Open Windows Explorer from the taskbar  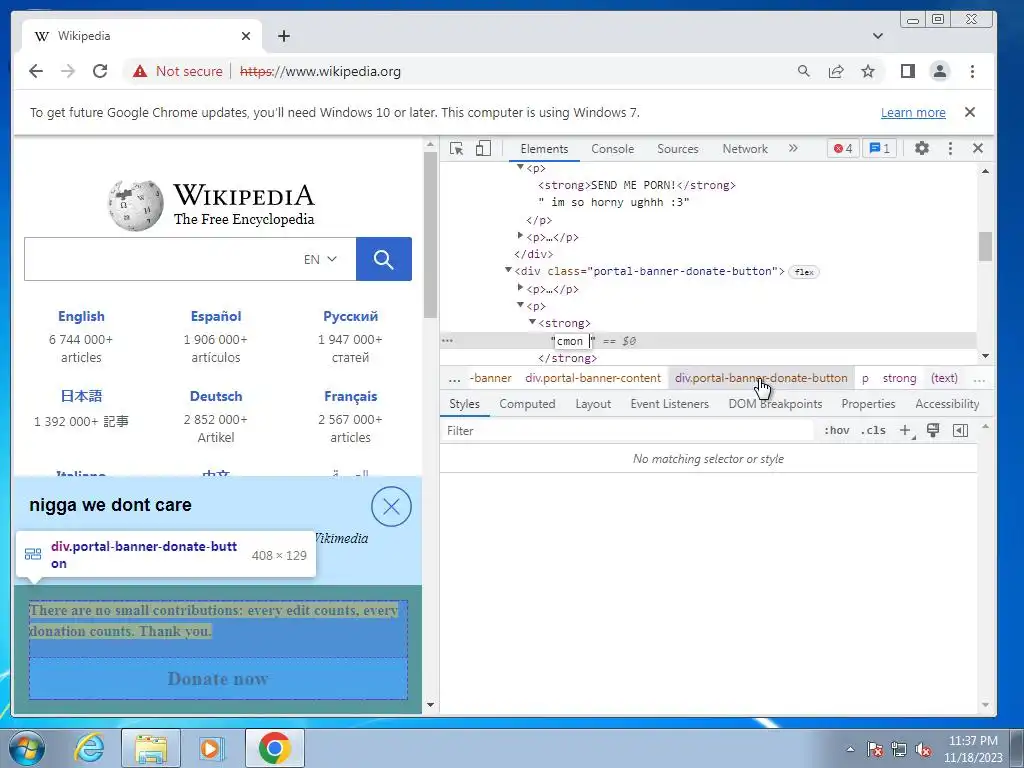tap(151, 748)
